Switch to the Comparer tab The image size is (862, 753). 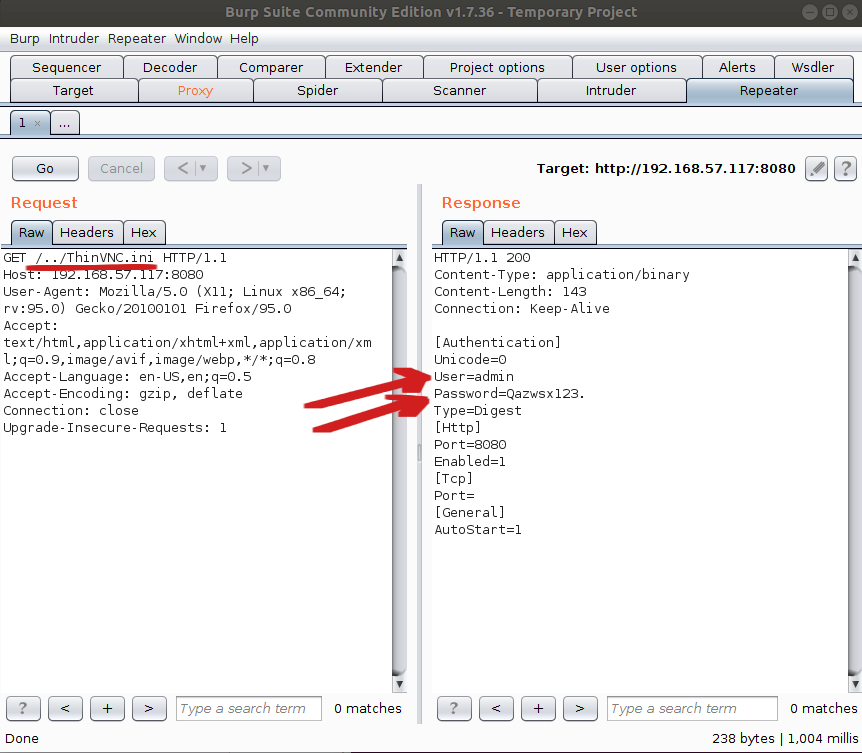coord(271,67)
